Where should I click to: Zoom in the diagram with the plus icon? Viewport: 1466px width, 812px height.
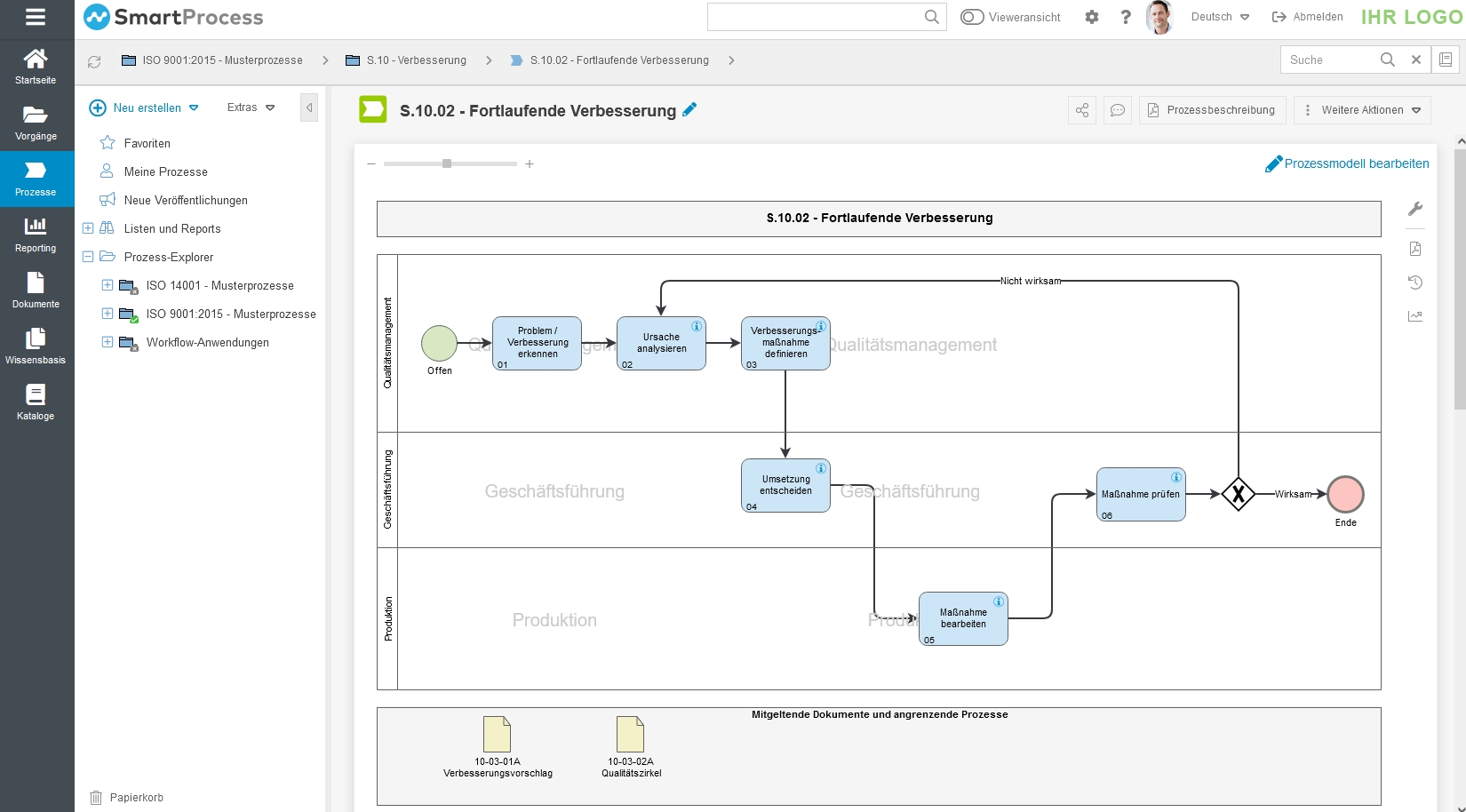(530, 163)
